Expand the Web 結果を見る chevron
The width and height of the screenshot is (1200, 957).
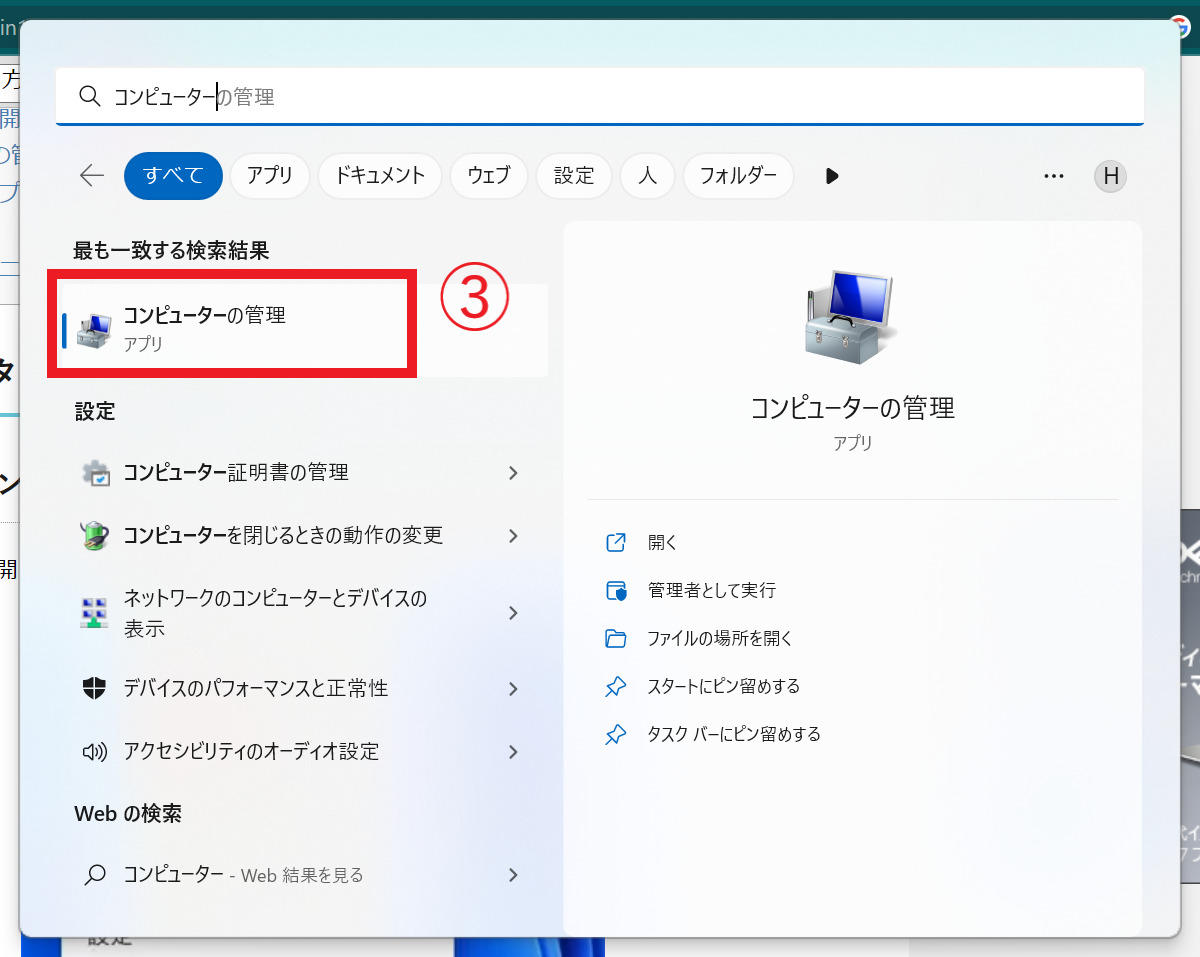click(x=513, y=875)
